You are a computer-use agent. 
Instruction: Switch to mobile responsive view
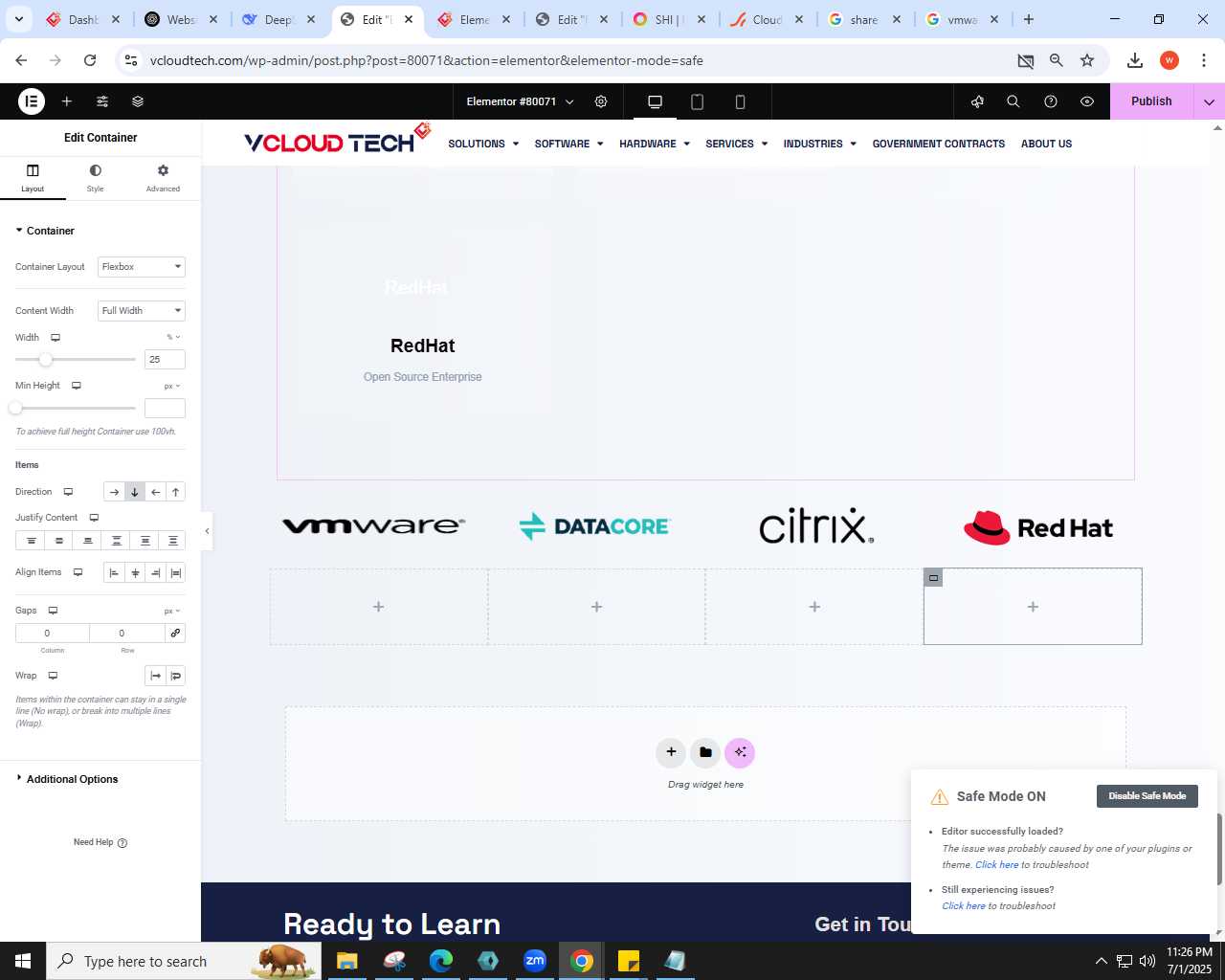[740, 101]
